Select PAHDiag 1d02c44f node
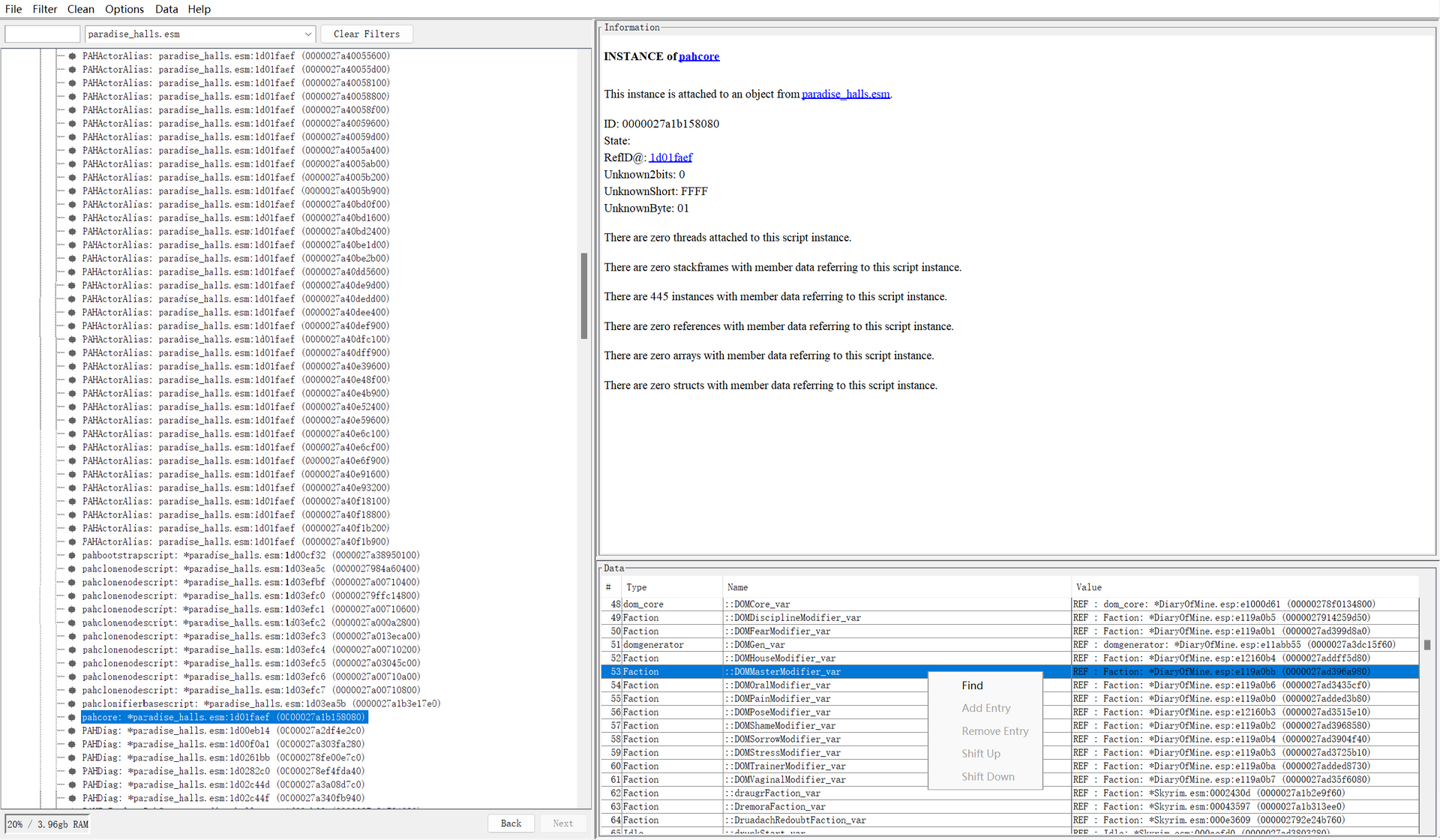The width and height of the screenshot is (1440, 840). coord(223,798)
